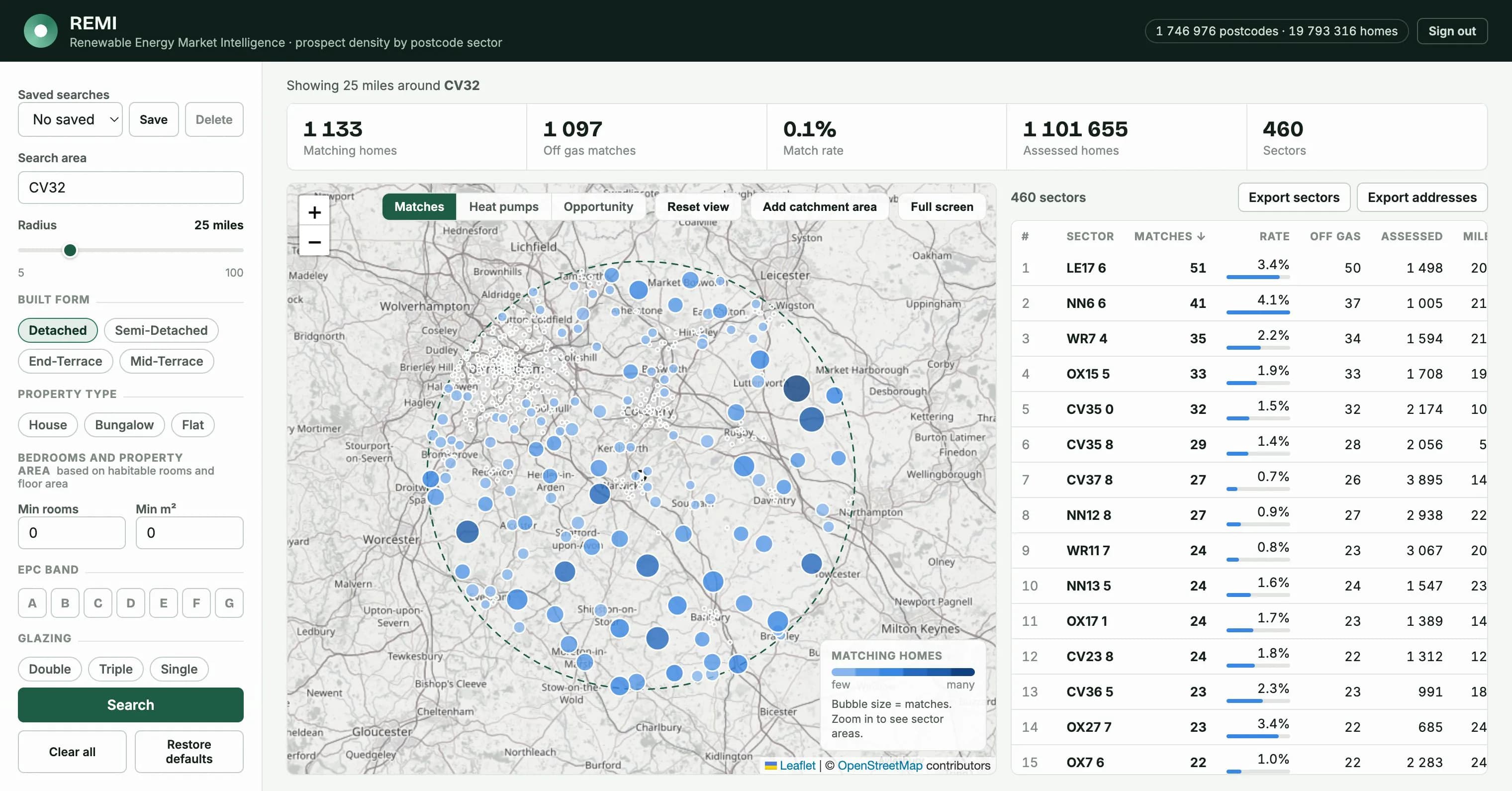Click the Sign out button
The image size is (1512, 791).
(x=1451, y=31)
